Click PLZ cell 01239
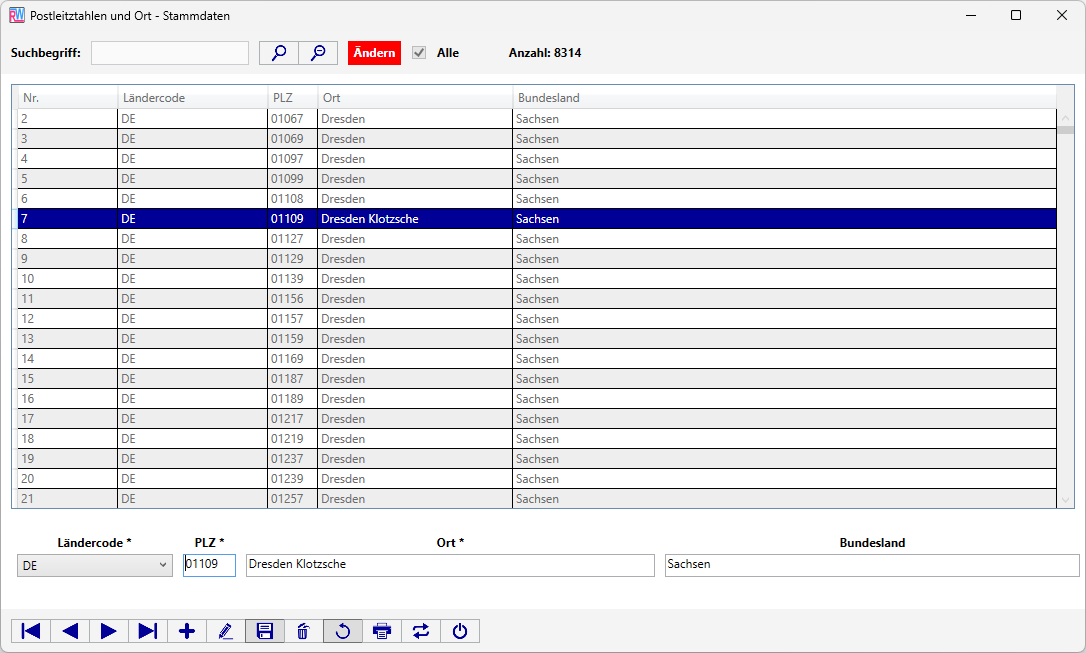The image size is (1086, 653). click(292, 479)
